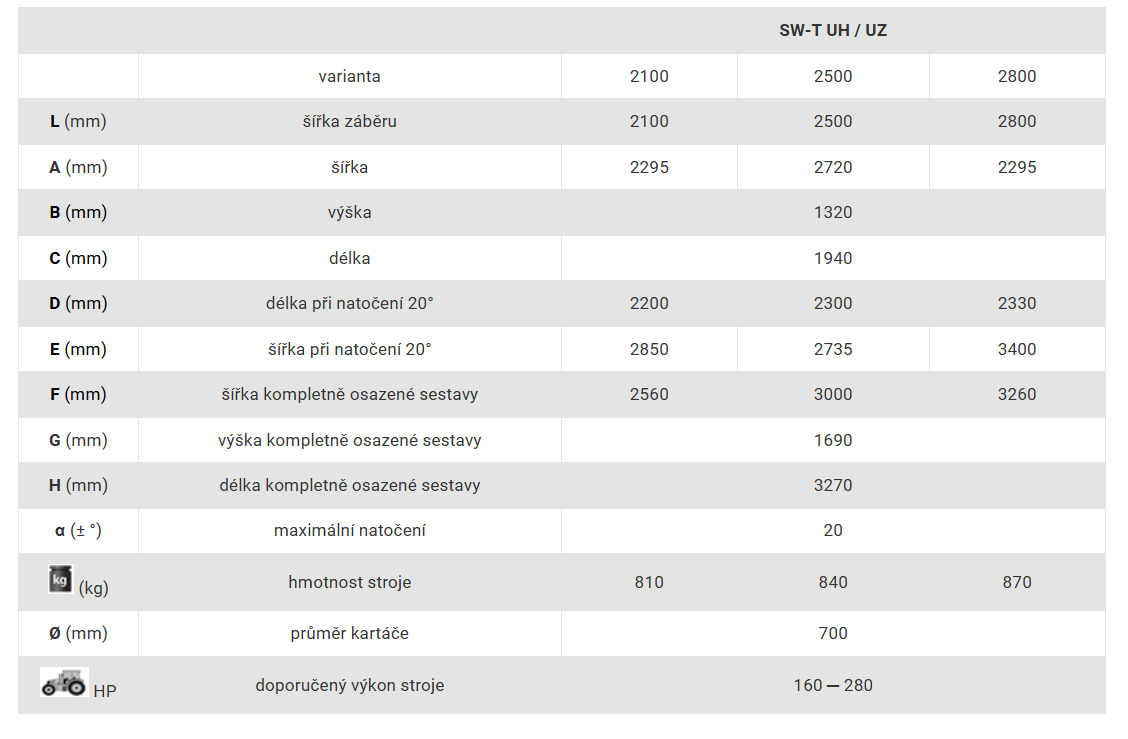
Task: Select the 'výška kompletně osazené sestavy' label
Action: coord(350,440)
